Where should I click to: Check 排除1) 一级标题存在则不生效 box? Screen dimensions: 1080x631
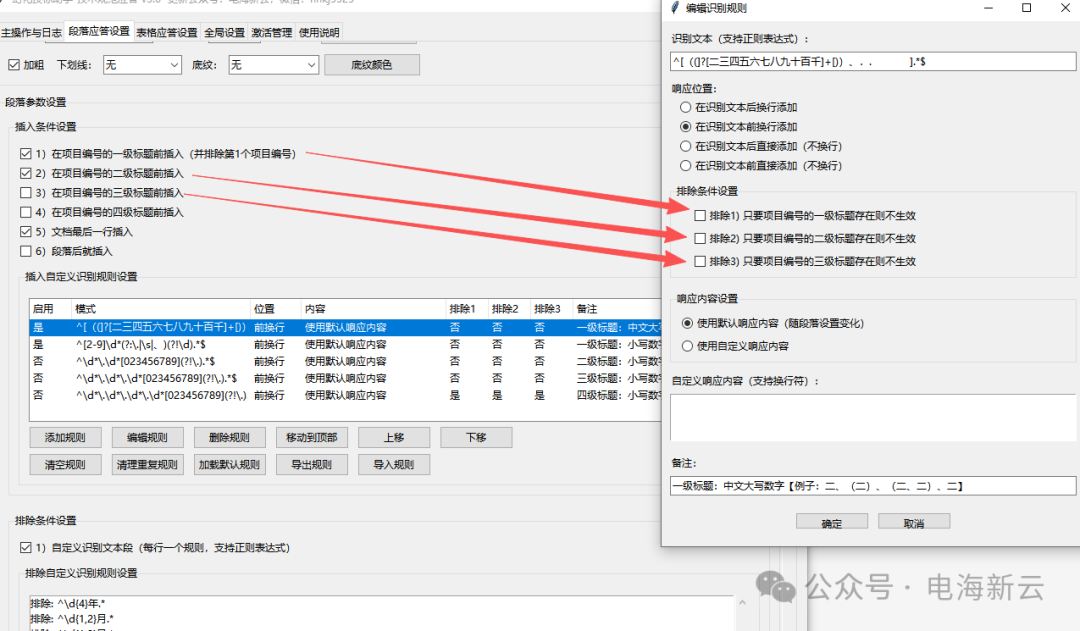(700, 215)
